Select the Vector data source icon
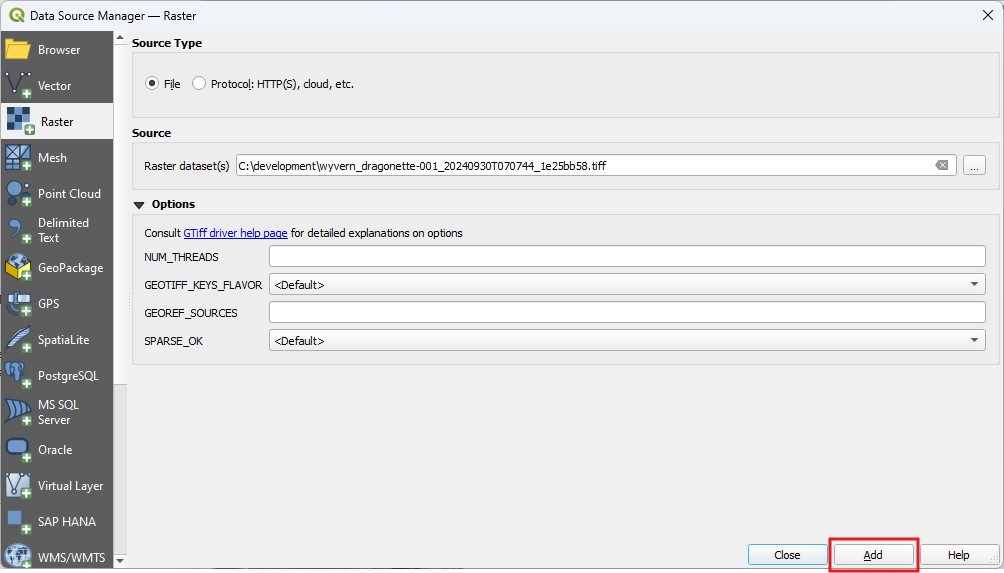1004x573 pixels. [x=19, y=86]
